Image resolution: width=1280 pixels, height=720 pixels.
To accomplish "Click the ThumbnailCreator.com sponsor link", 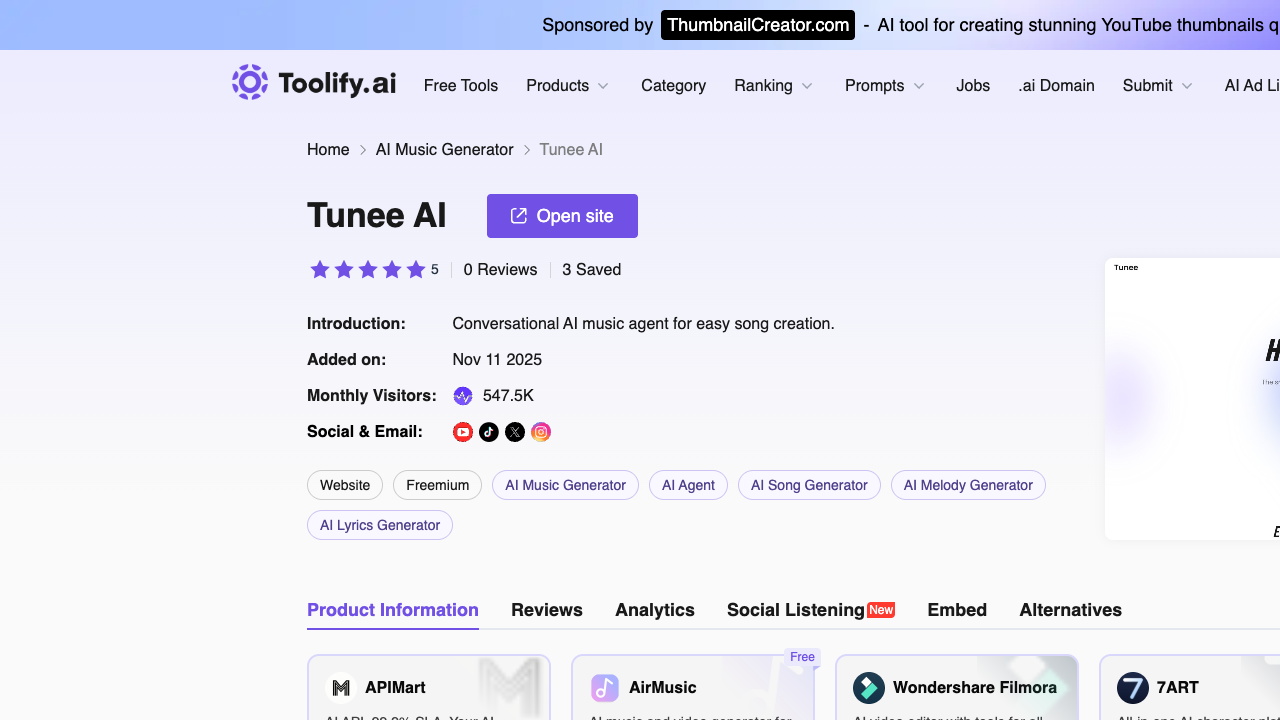I will click(758, 25).
